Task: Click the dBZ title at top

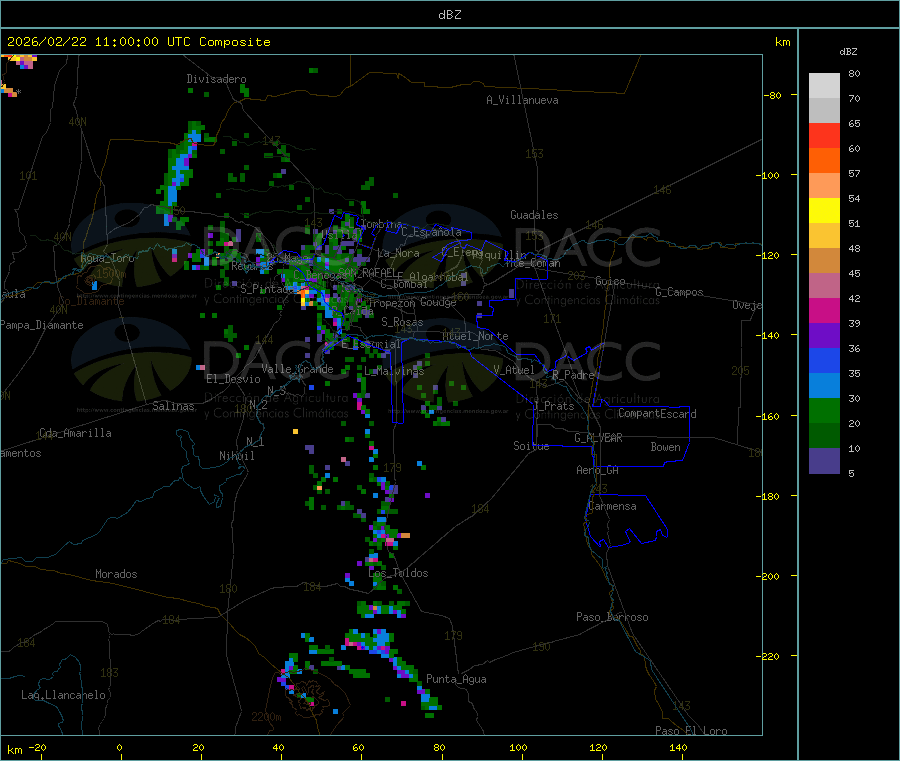Action: click(x=449, y=15)
